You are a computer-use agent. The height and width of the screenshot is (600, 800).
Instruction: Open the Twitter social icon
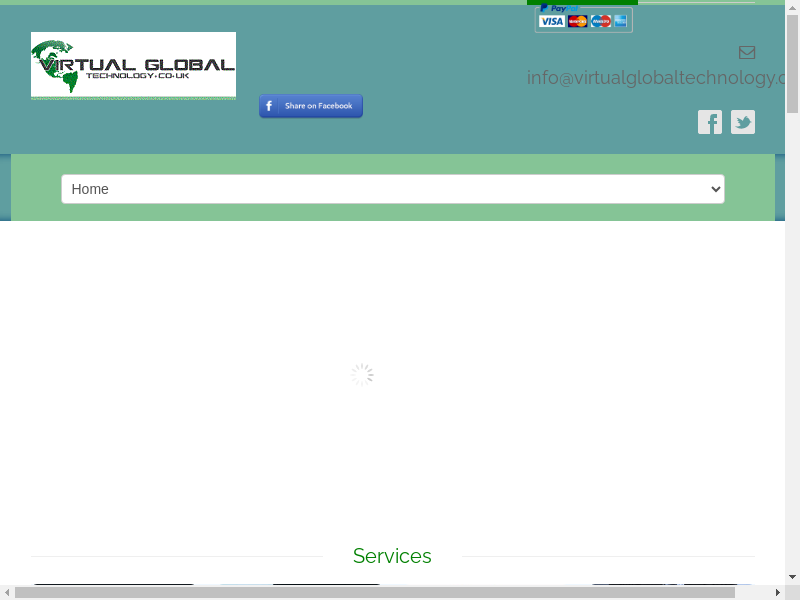(742, 122)
